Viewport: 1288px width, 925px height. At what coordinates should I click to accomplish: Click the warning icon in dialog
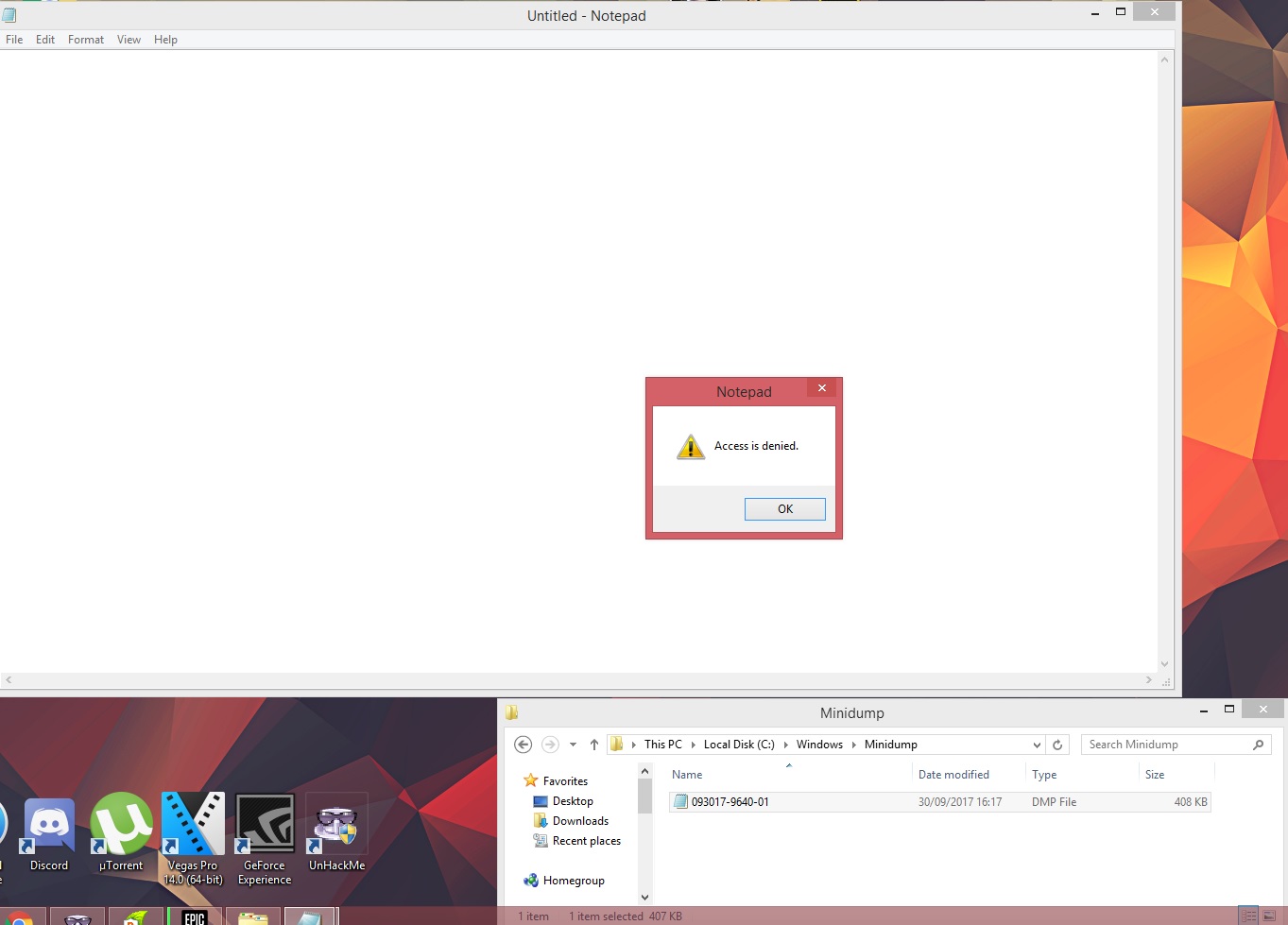click(691, 447)
